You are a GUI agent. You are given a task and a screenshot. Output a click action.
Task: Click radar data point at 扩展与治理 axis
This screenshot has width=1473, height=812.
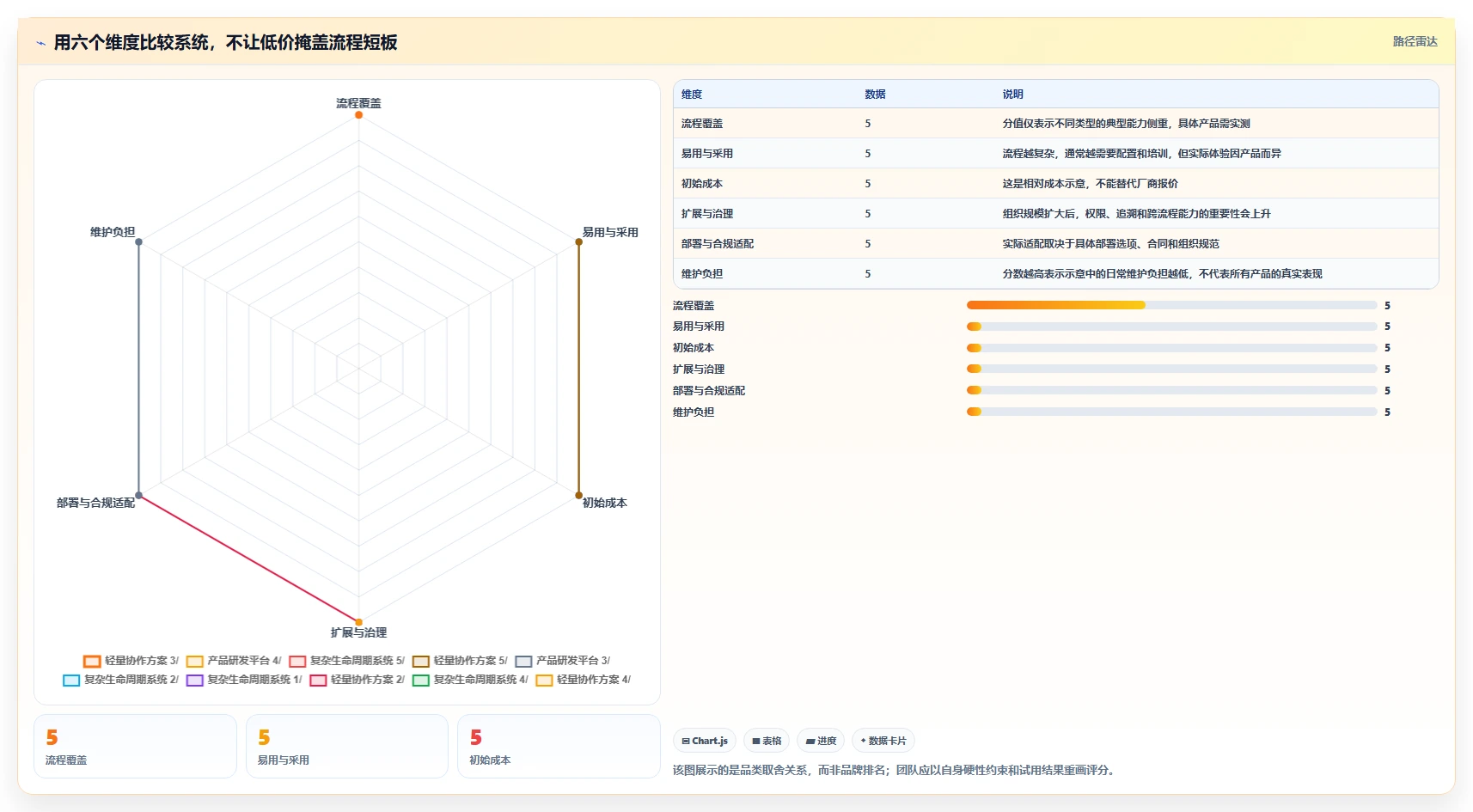tap(358, 622)
